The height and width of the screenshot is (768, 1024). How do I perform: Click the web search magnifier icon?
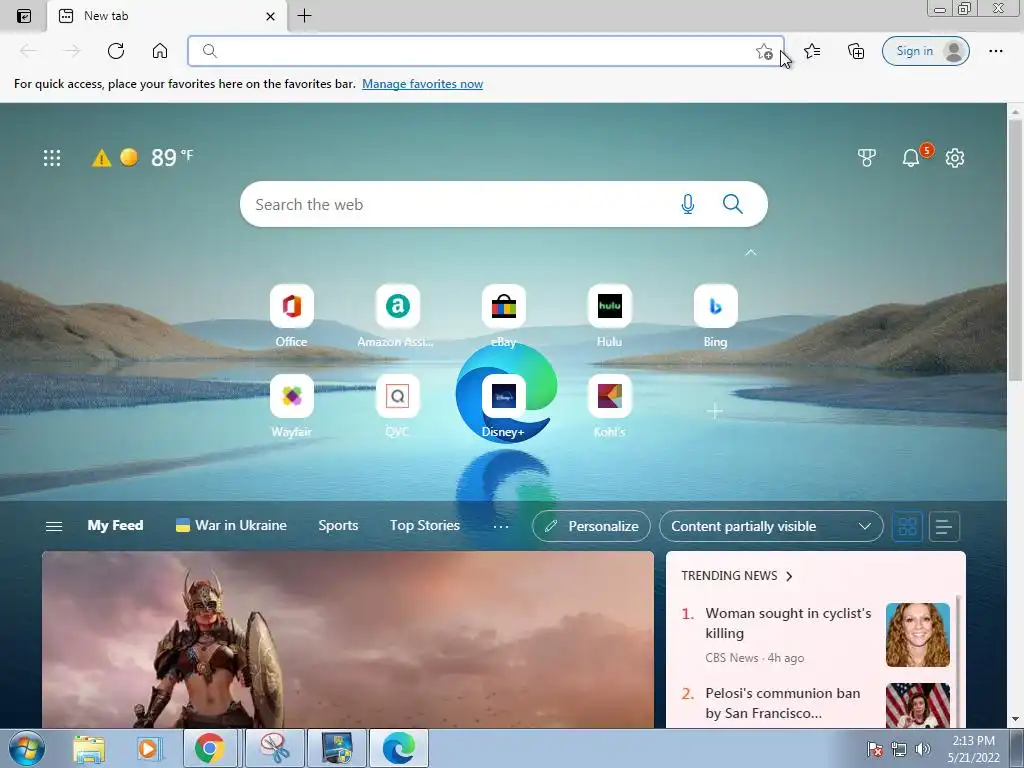tap(733, 204)
